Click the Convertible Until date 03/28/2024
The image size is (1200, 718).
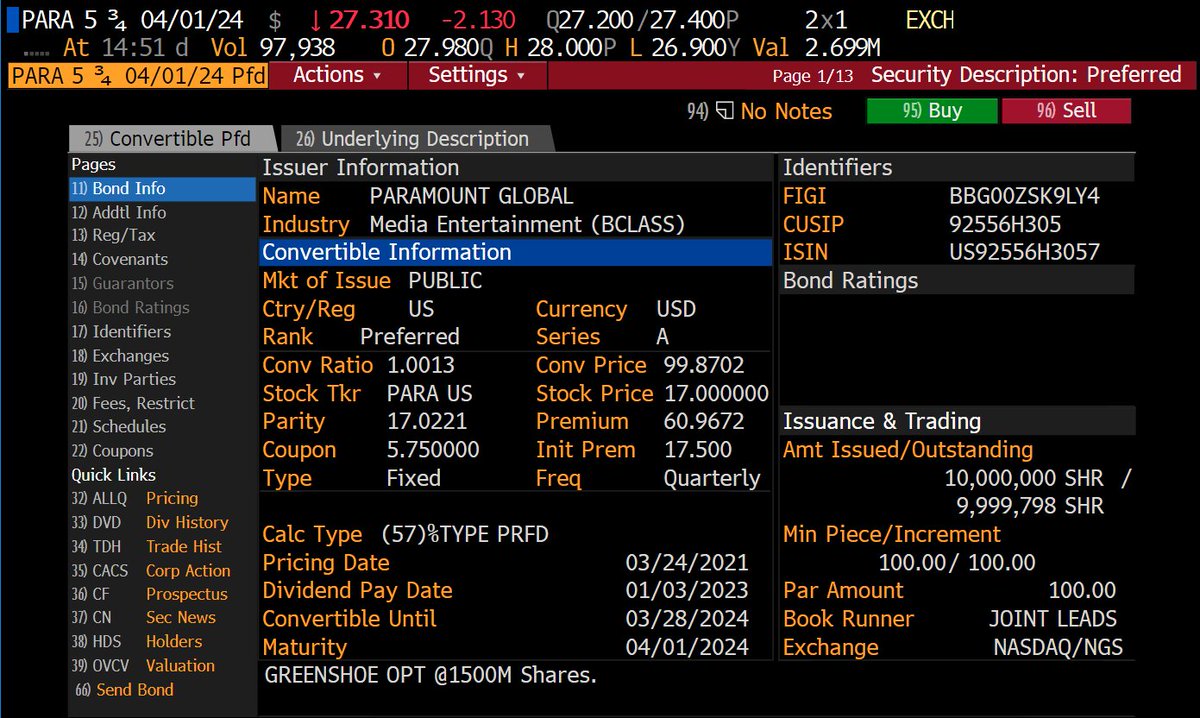687,618
